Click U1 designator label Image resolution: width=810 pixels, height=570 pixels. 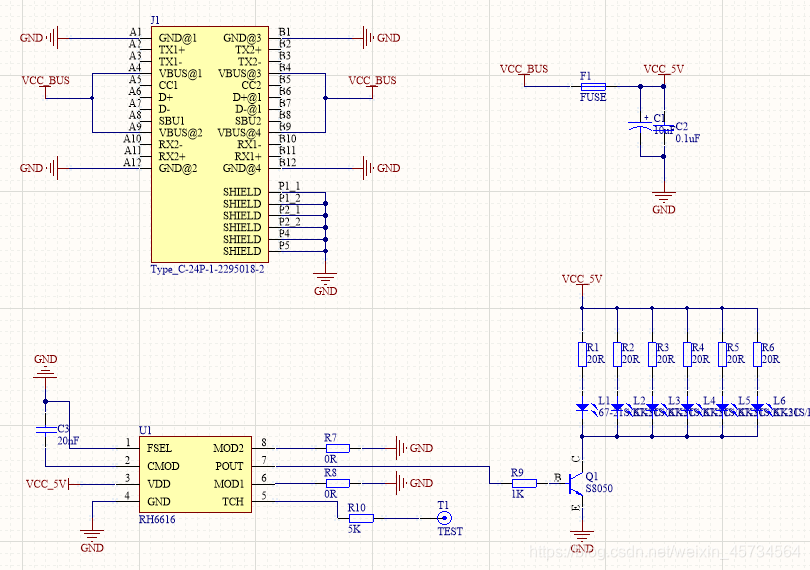145,430
